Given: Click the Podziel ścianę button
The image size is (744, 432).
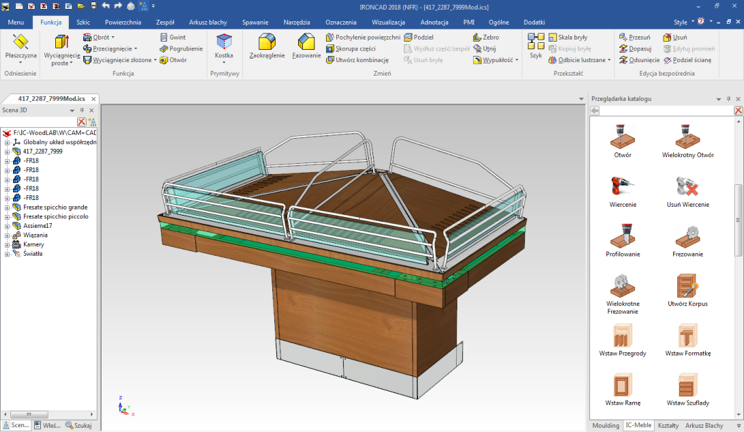Looking at the screenshot, I should pyautogui.click(x=686, y=60).
